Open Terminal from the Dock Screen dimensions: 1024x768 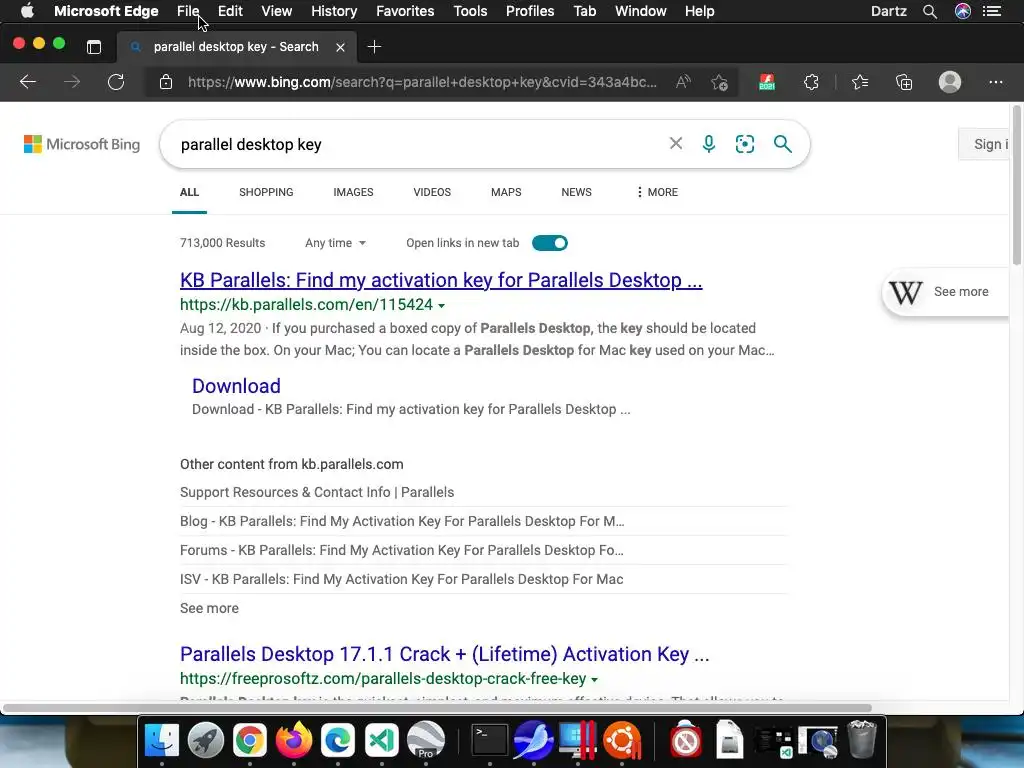(x=490, y=740)
